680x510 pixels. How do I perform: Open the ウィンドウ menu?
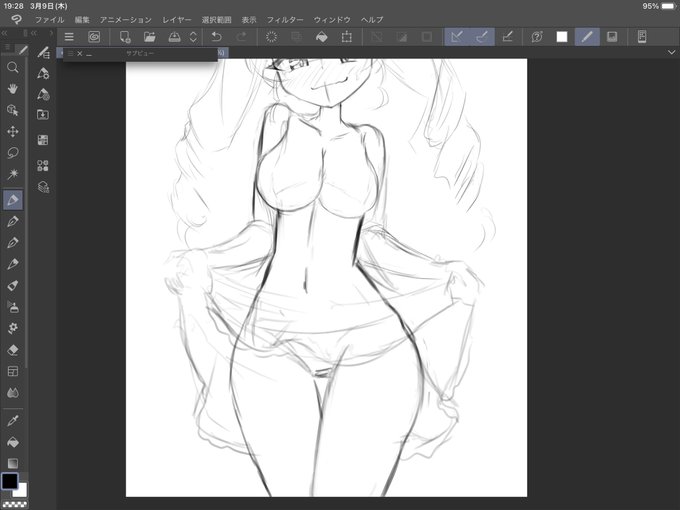pos(332,20)
